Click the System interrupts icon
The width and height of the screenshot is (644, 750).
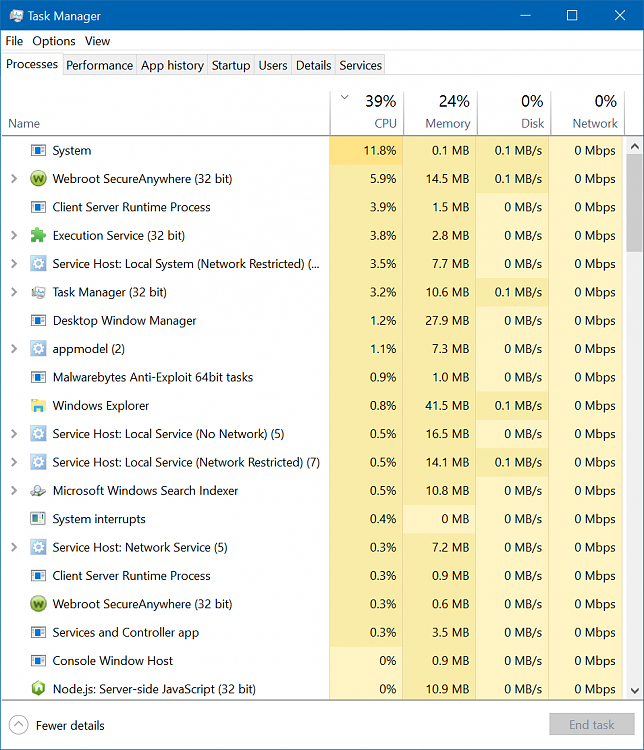38,519
